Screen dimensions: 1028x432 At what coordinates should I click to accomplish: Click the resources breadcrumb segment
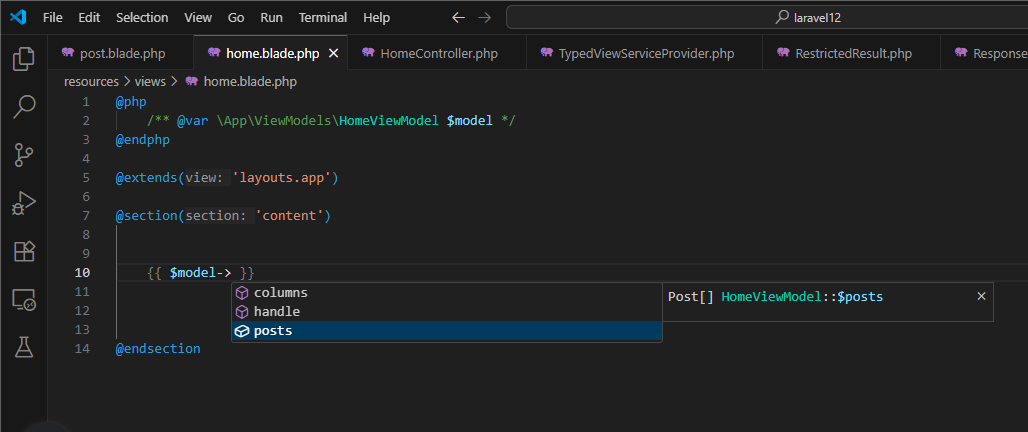coord(91,82)
